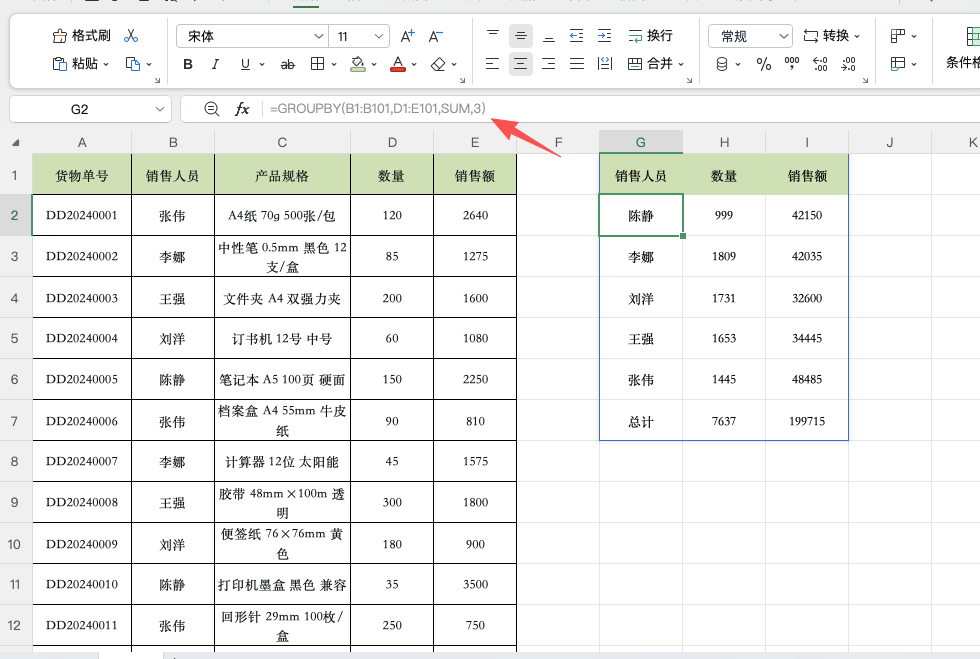The image size is (980, 659).
Task: Apply the fill color bucket
Action: (x=358, y=64)
